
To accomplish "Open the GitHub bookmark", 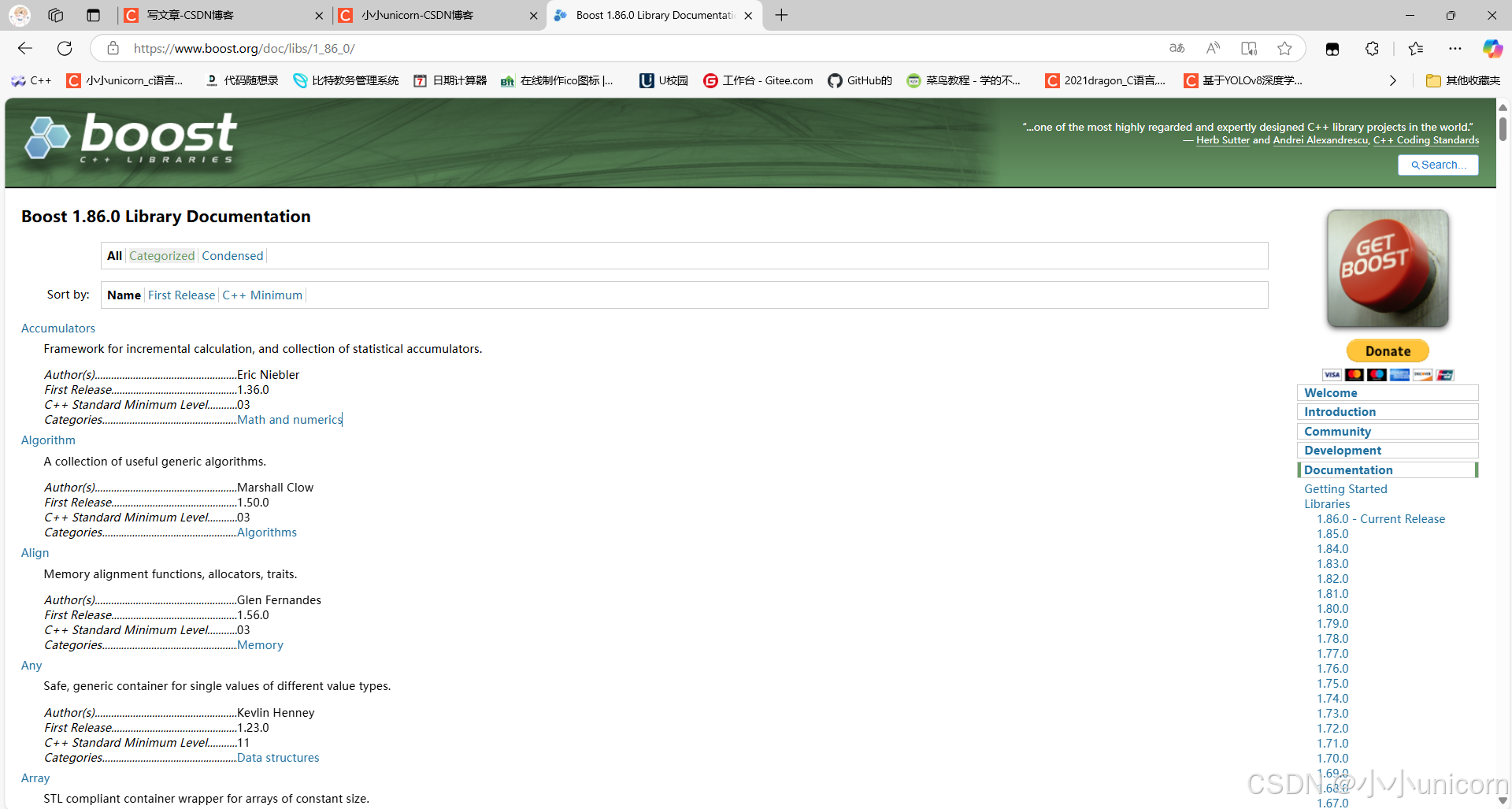I will pyautogui.click(x=860, y=80).
